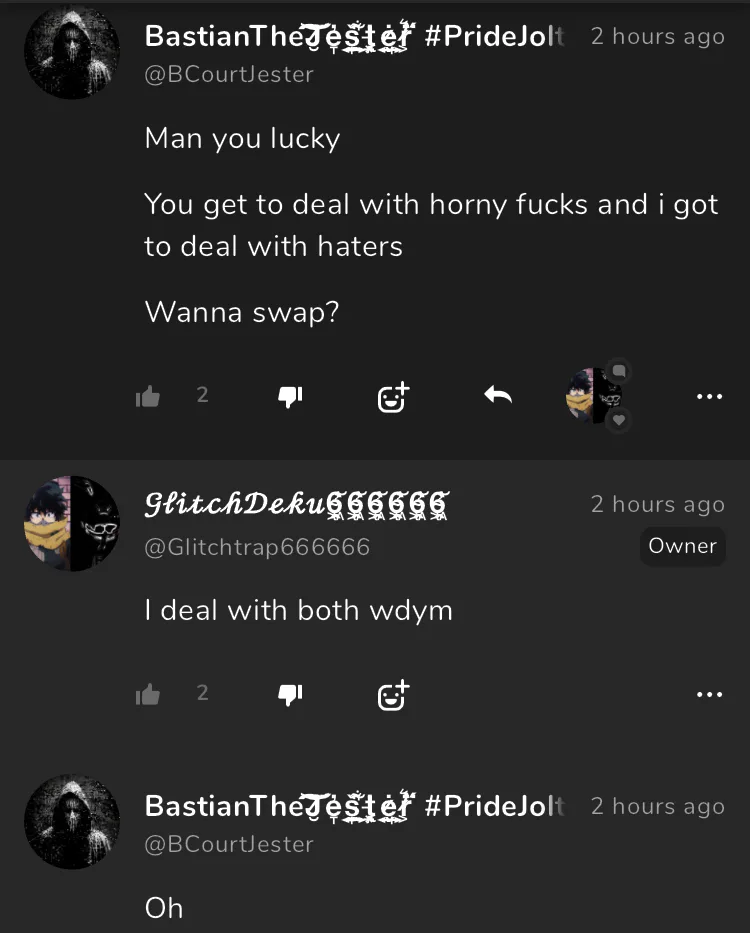Open more options for "Wanna swap?" comment
Image resolution: width=750 pixels, height=933 pixels.
pyautogui.click(x=710, y=396)
